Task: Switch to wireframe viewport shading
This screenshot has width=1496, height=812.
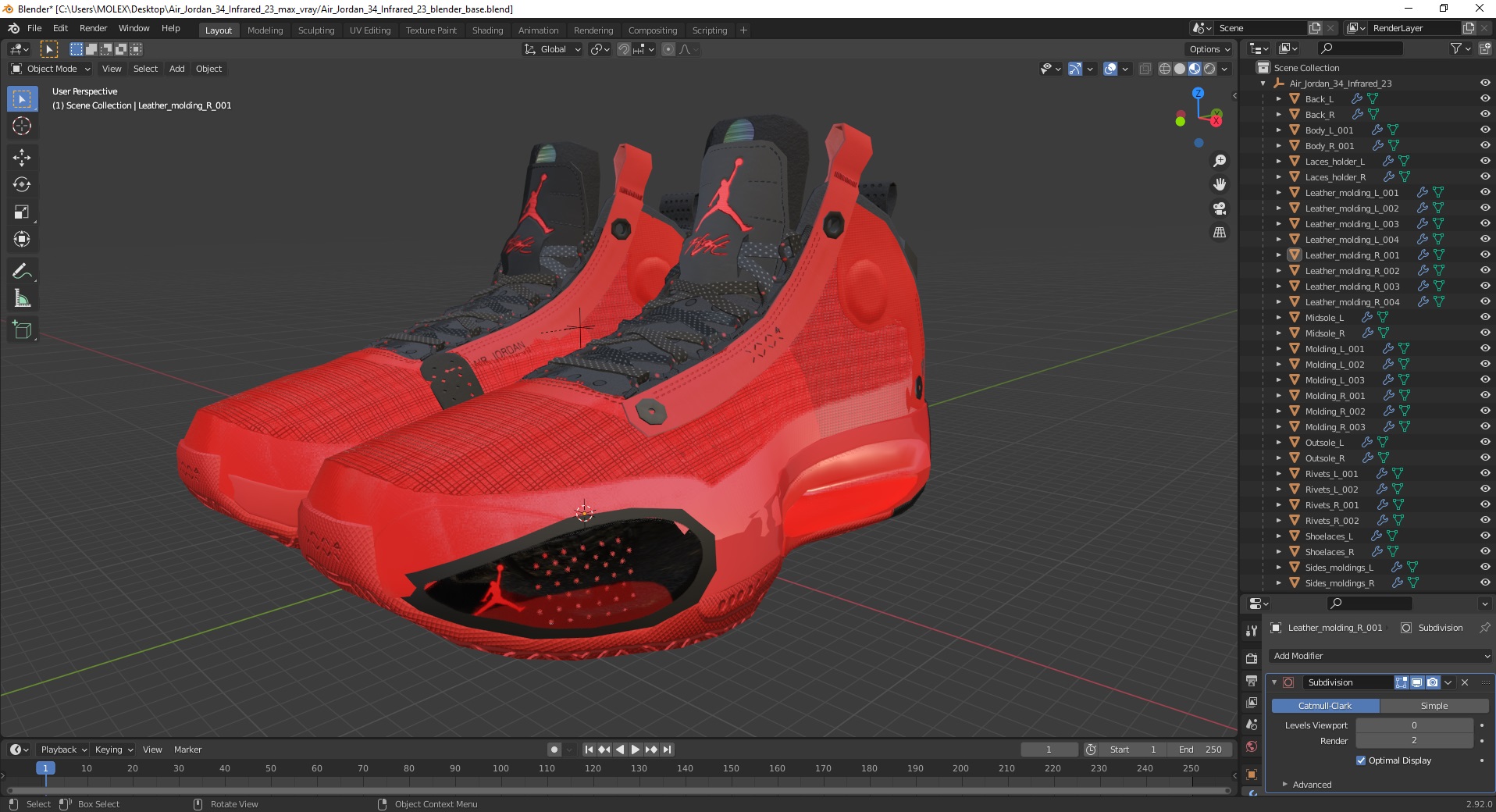Action: (x=1165, y=69)
